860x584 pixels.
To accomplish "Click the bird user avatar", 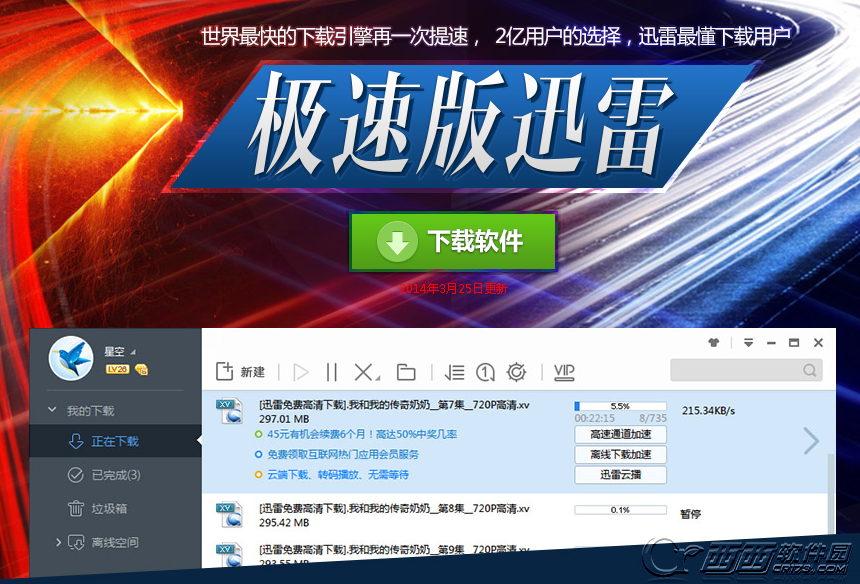I will (x=71, y=358).
